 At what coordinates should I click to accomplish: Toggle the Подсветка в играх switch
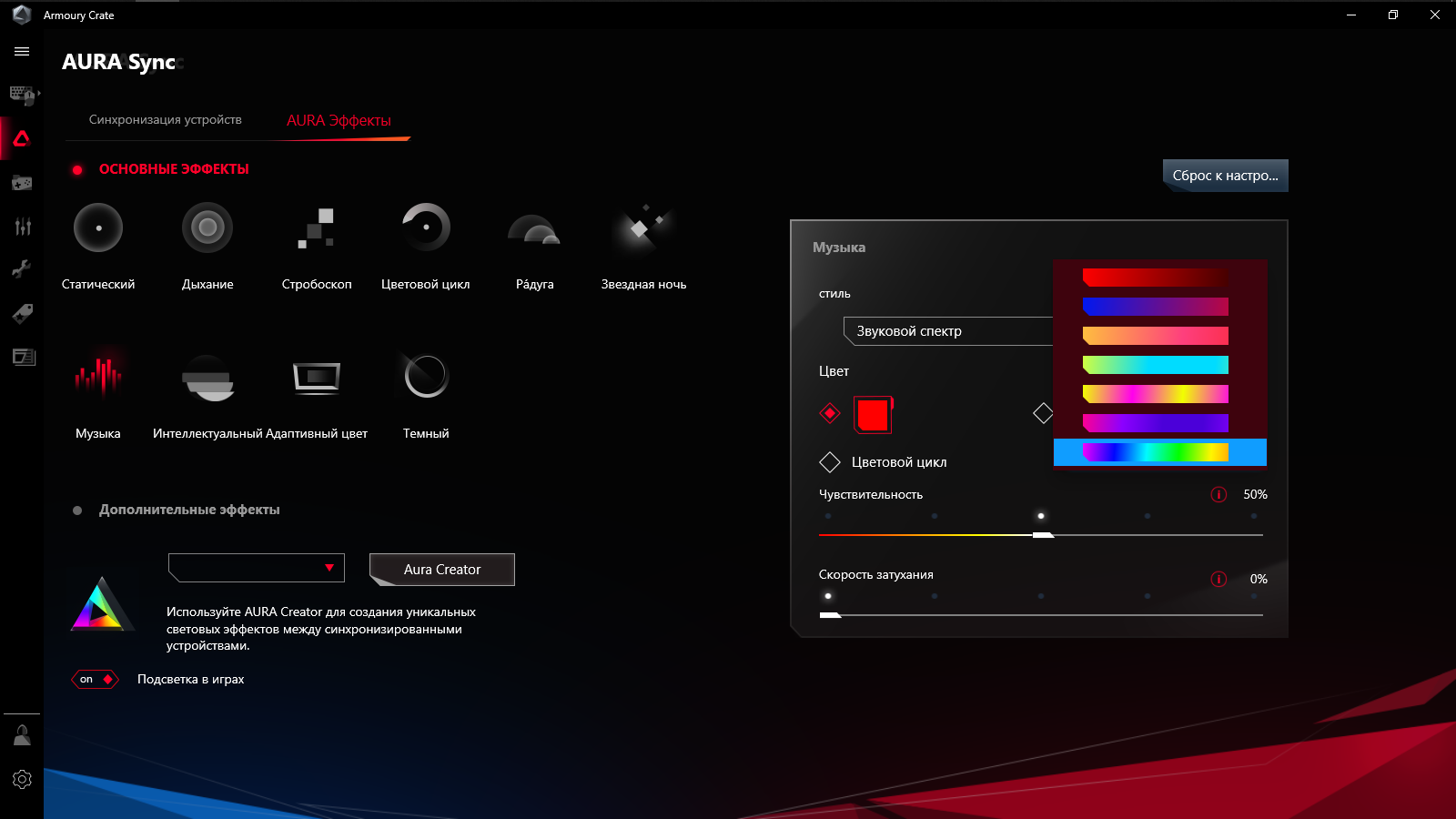pyautogui.click(x=96, y=679)
